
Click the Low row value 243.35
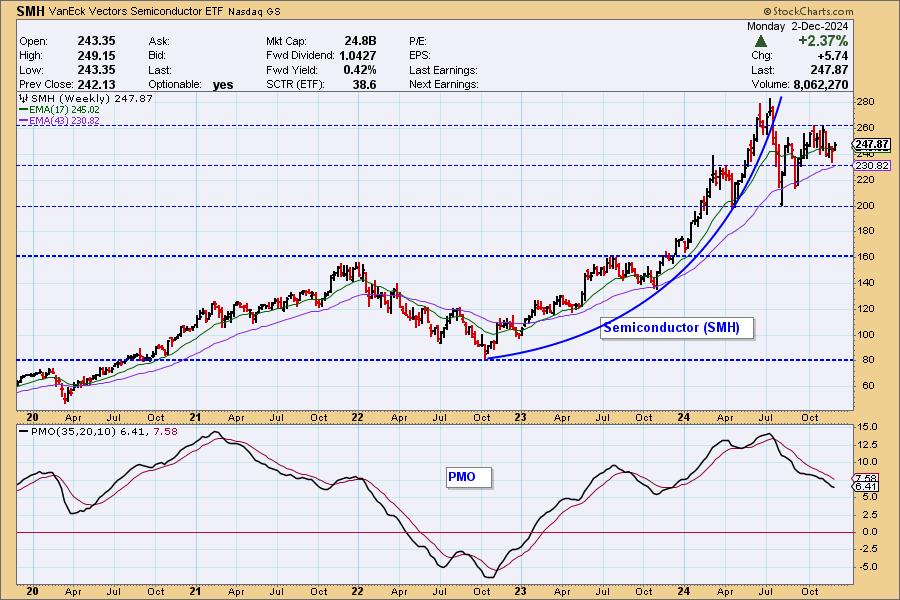(96, 70)
